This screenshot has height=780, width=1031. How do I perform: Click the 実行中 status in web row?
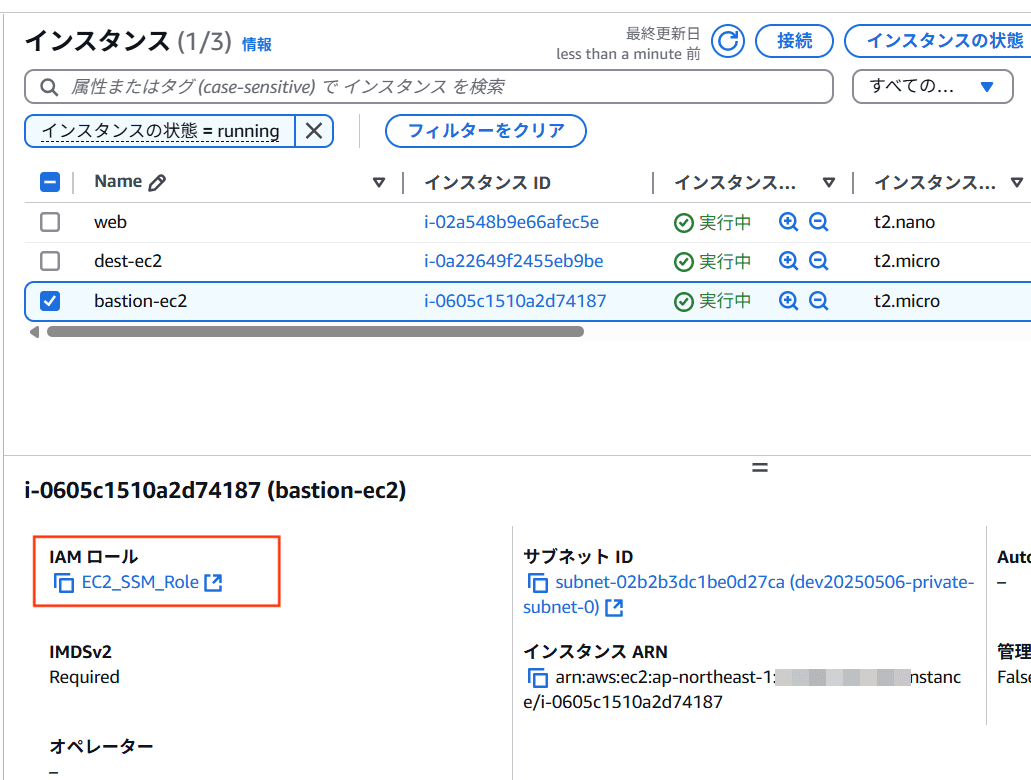[x=725, y=222]
